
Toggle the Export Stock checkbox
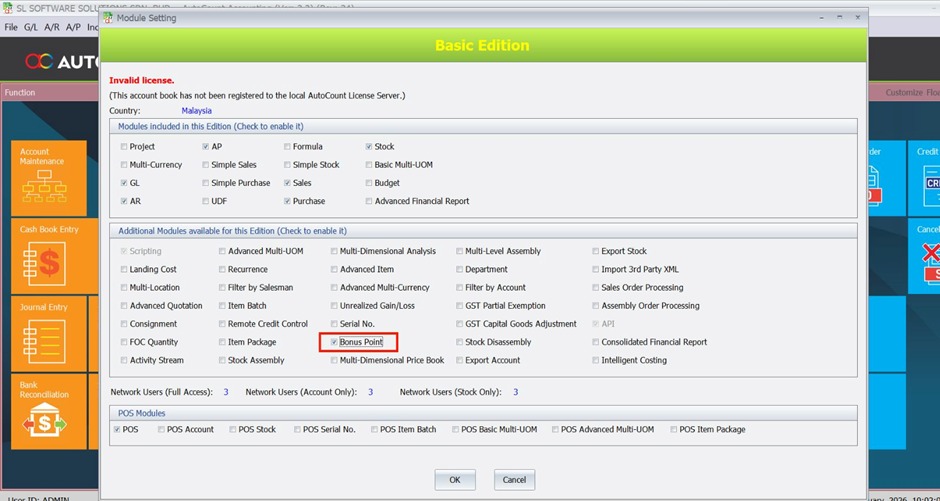[595, 252]
